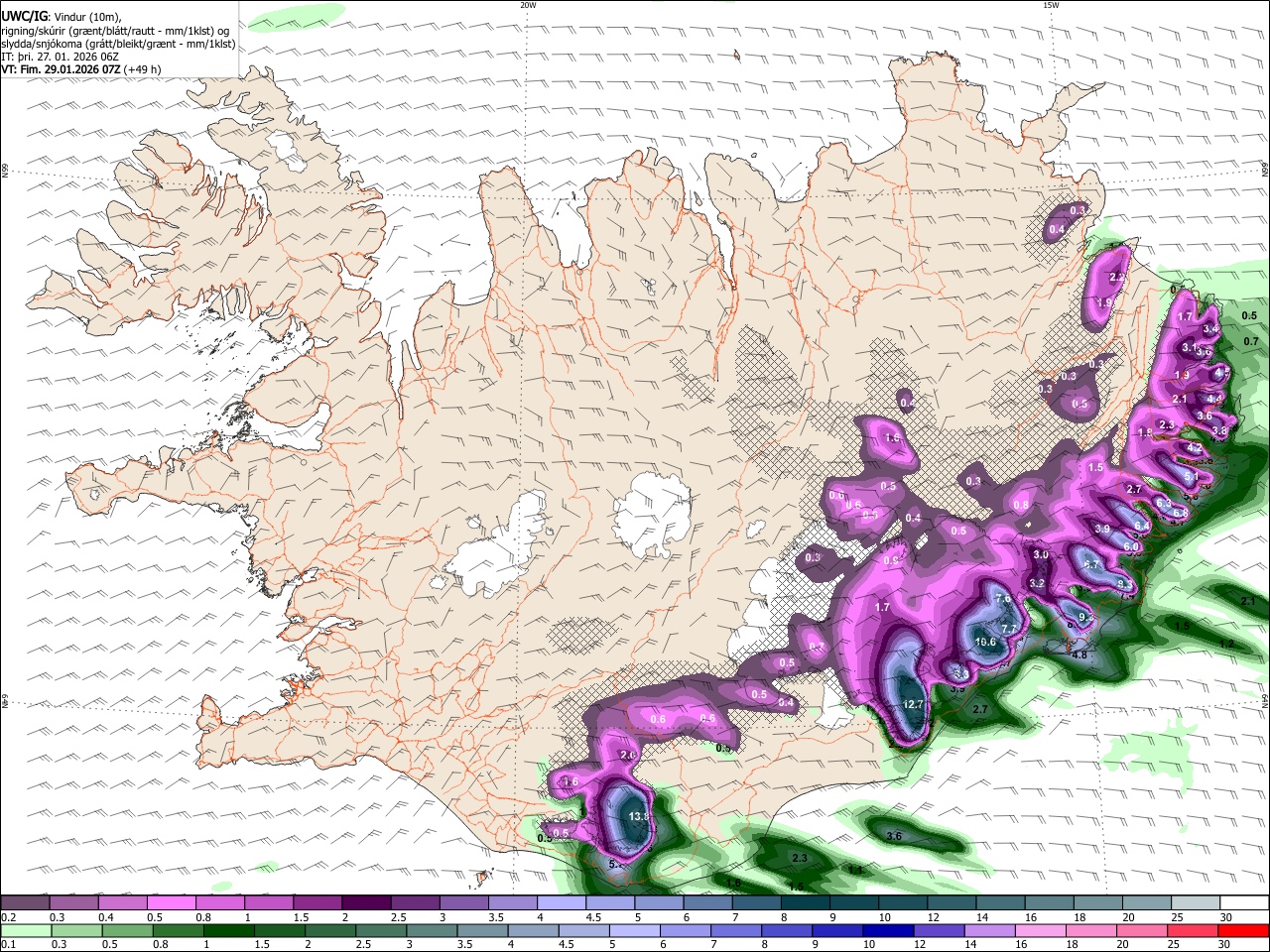Click the 3.0 precipitation value on the map
The height and width of the screenshot is (952, 1270).
point(1041,555)
